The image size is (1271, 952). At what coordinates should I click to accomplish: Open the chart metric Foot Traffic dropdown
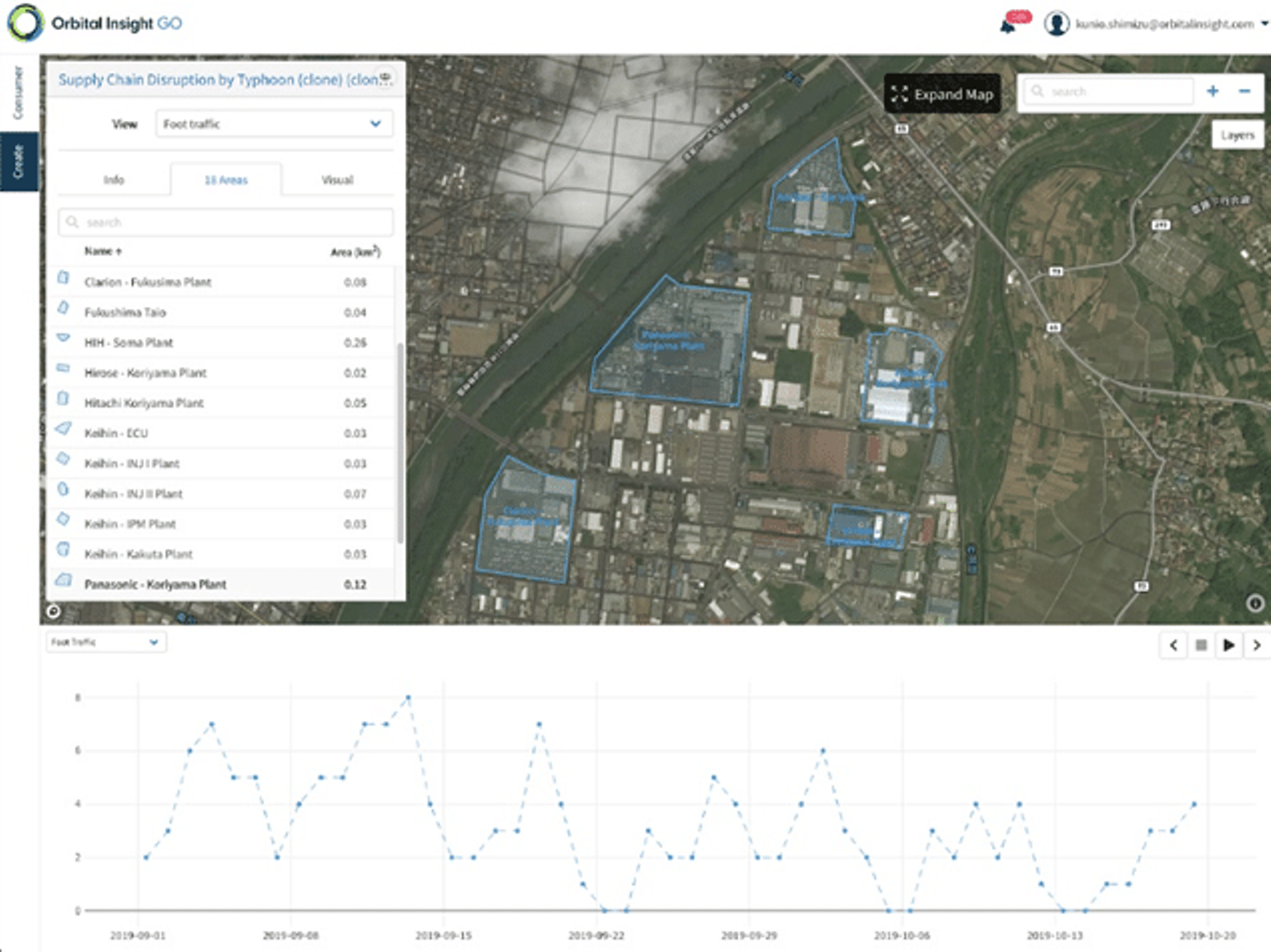tap(105, 642)
